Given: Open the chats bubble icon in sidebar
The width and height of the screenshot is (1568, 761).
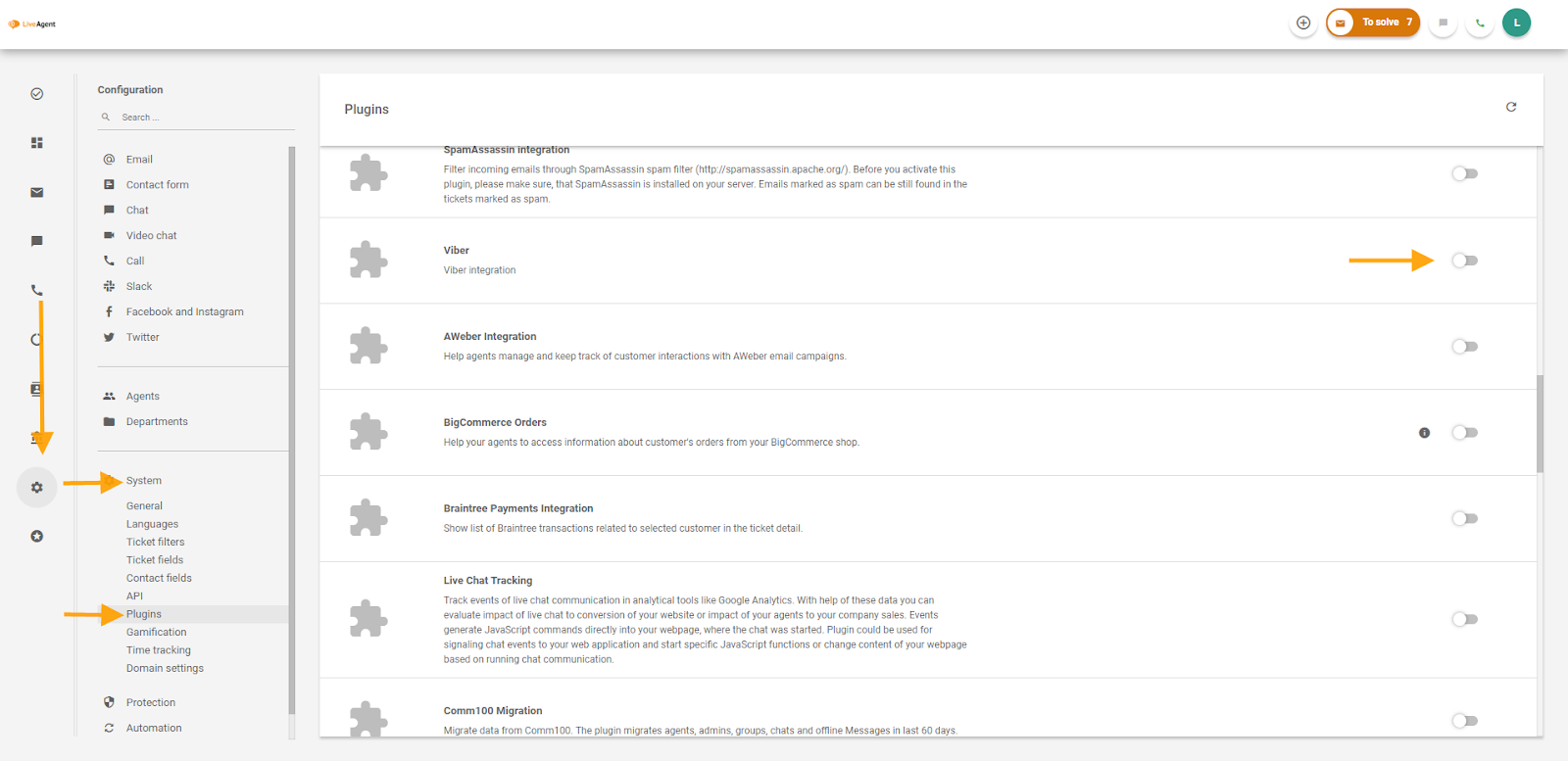Looking at the screenshot, I should (37, 241).
